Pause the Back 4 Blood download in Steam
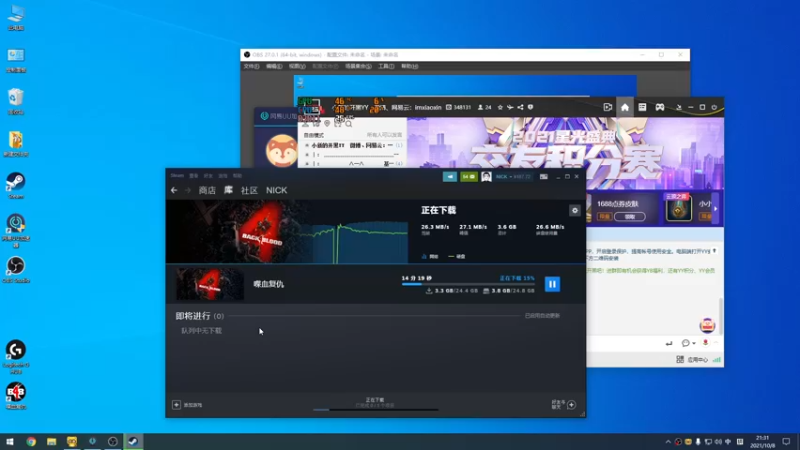The image size is (800, 450). click(x=552, y=284)
